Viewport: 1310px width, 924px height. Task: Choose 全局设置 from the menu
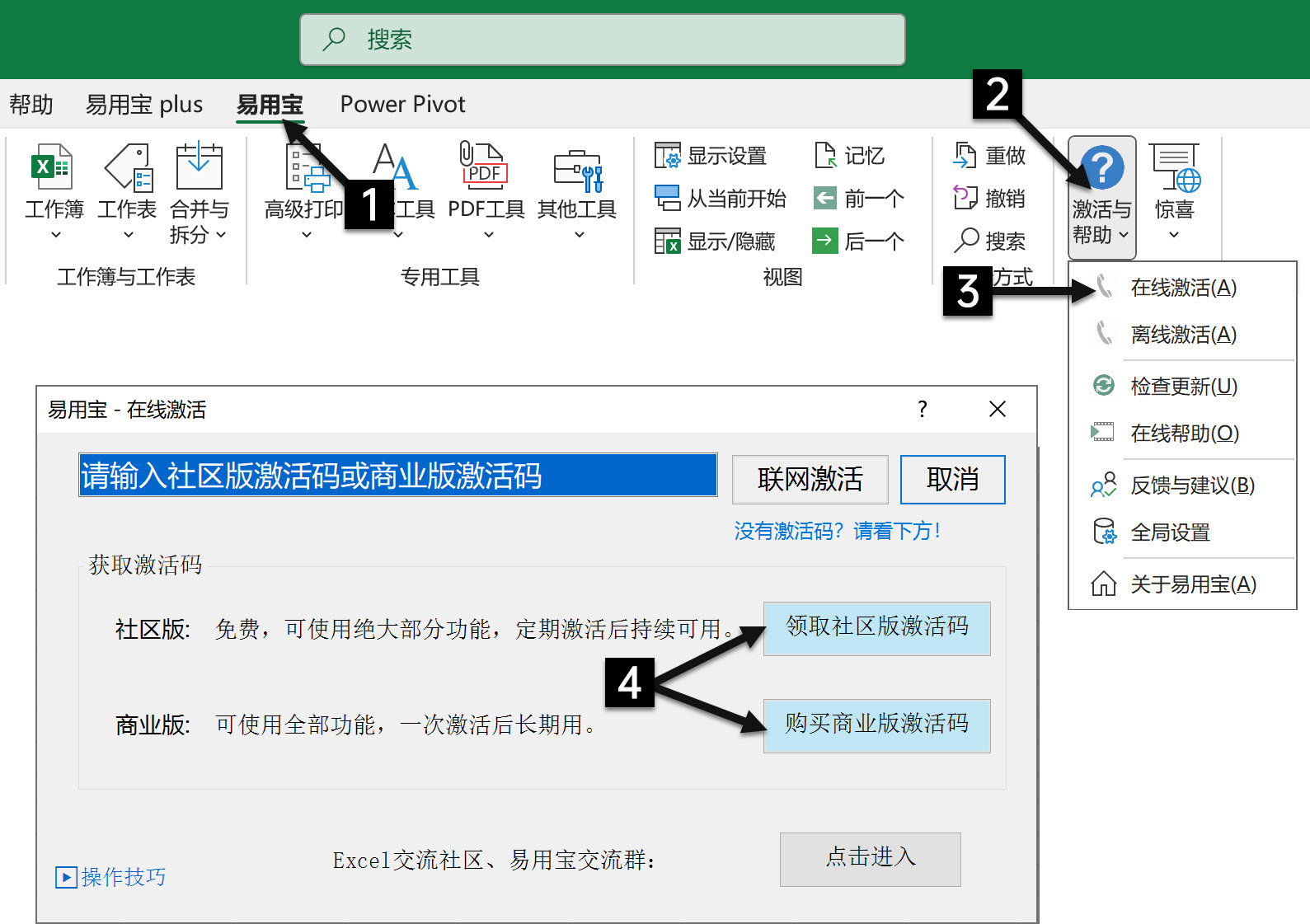coord(1182,532)
